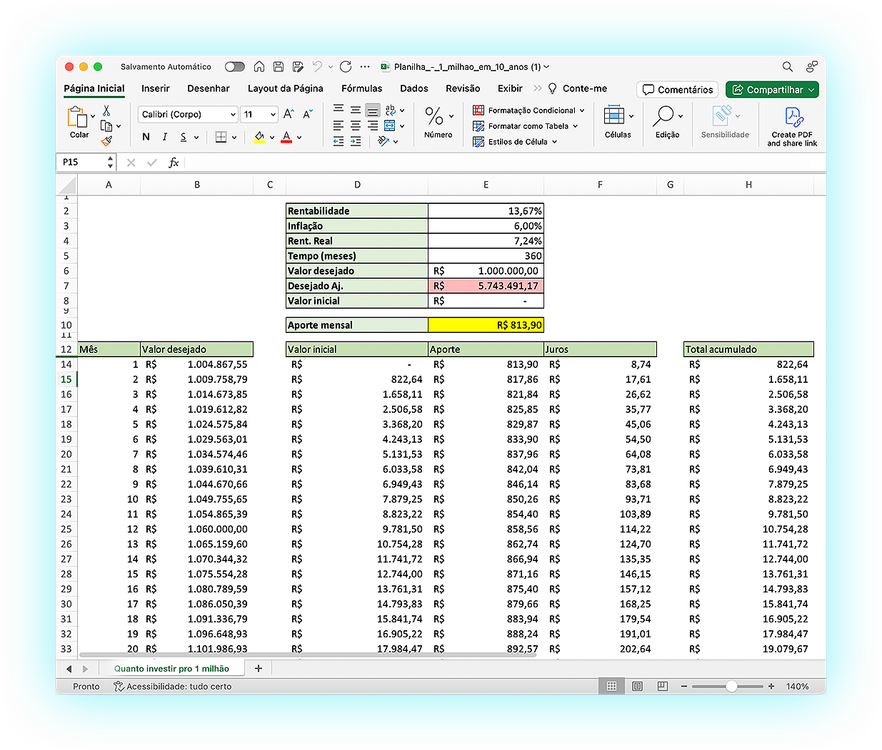Click the zoom slider handle

coord(732,687)
